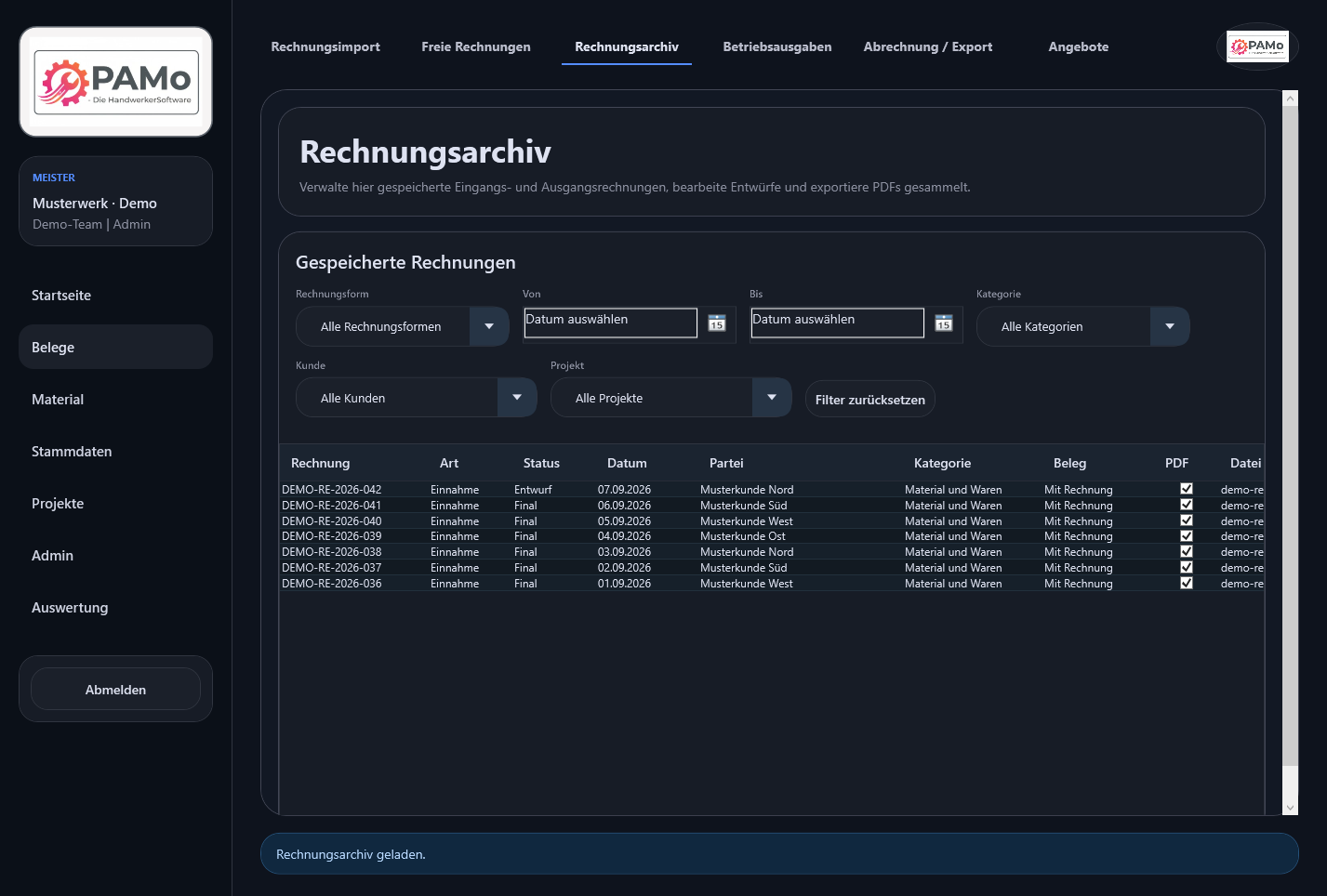Switch to the Rechnungsimport tab
This screenshot has height=896, width=1327.
pos(325,46)
